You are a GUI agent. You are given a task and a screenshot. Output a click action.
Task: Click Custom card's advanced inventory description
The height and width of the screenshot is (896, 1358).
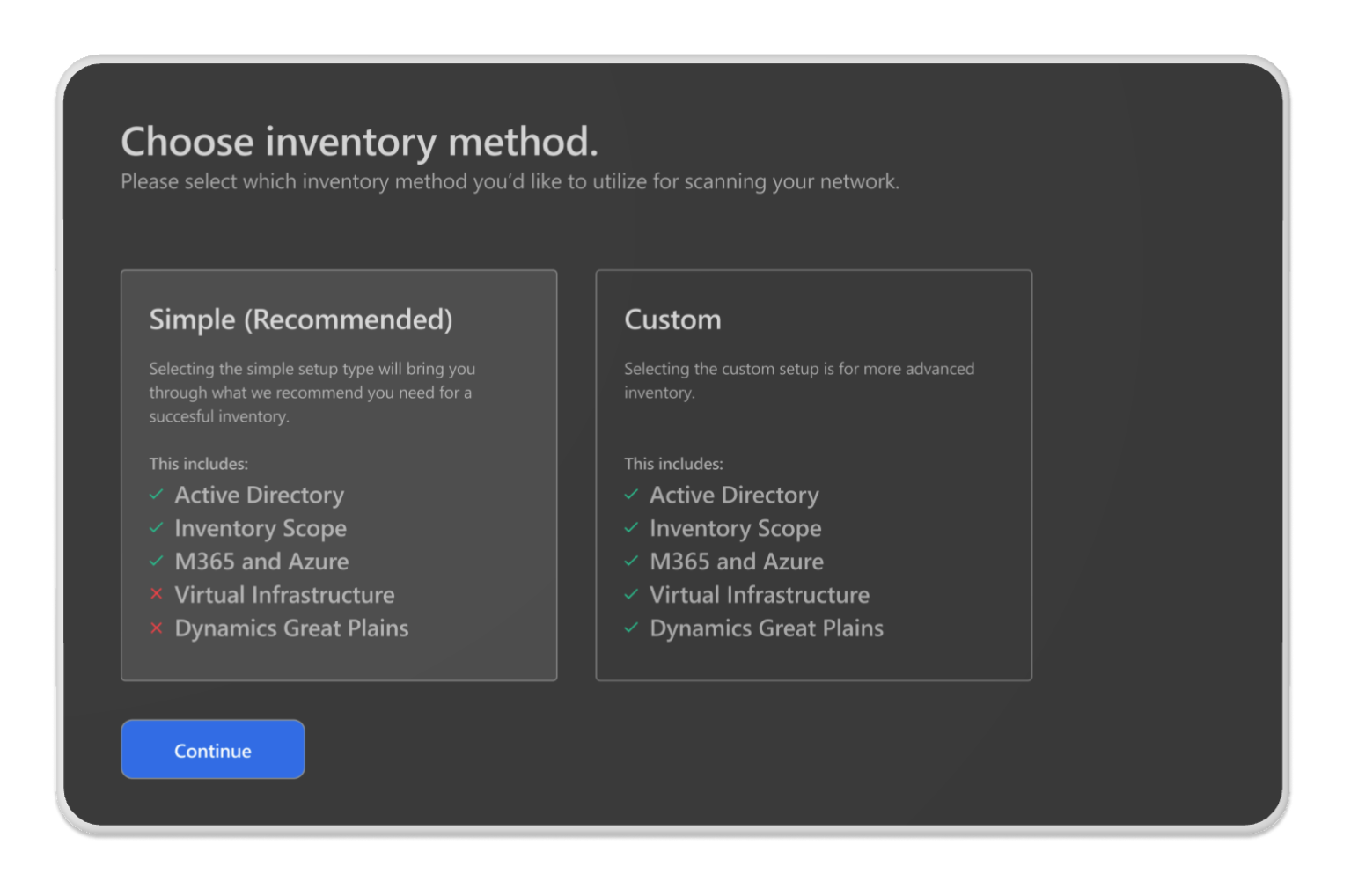pyautogui.click(x=798, y=380)
